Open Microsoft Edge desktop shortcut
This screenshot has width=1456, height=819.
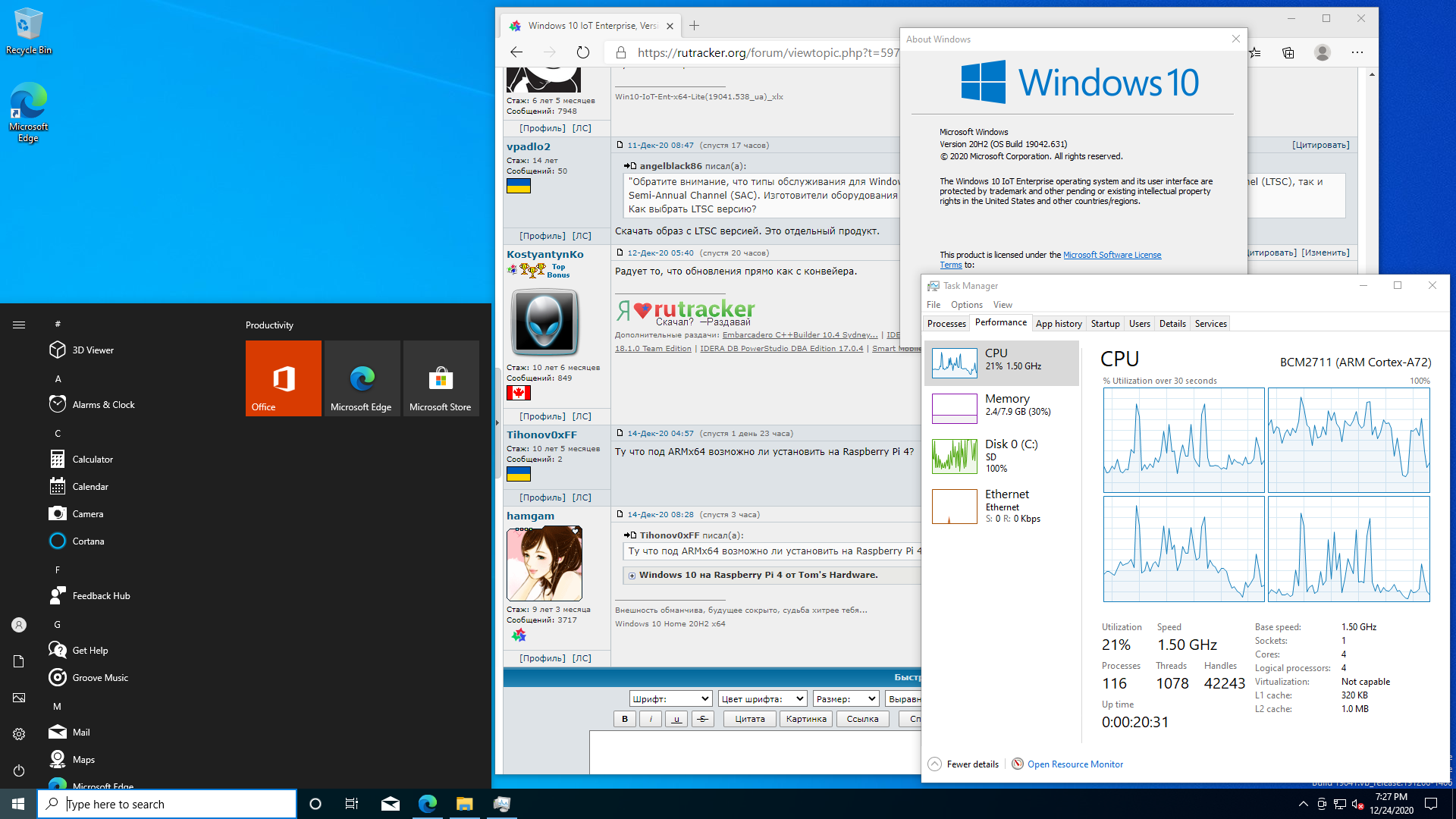tap(28, 112)
